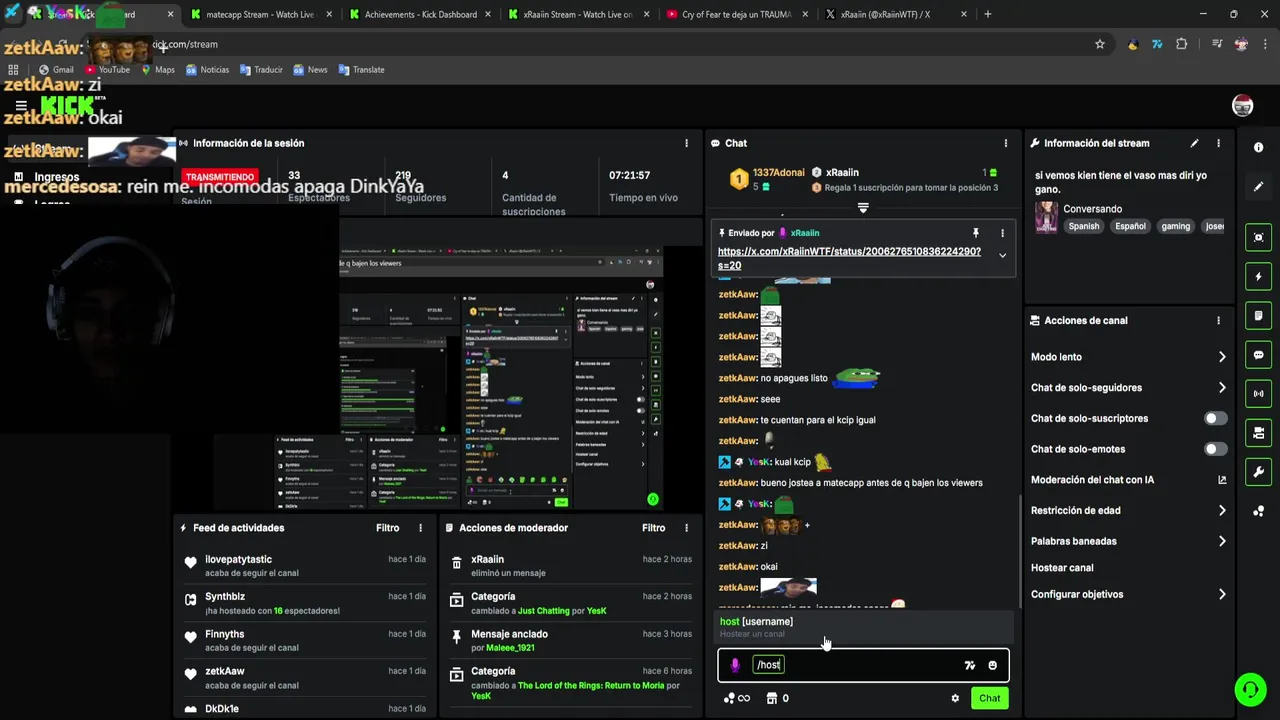Image resolution: width=1280 pixels, height=720 pixels.
Task: Open Filtro in Feed de actividades
Action: [387, 528]
